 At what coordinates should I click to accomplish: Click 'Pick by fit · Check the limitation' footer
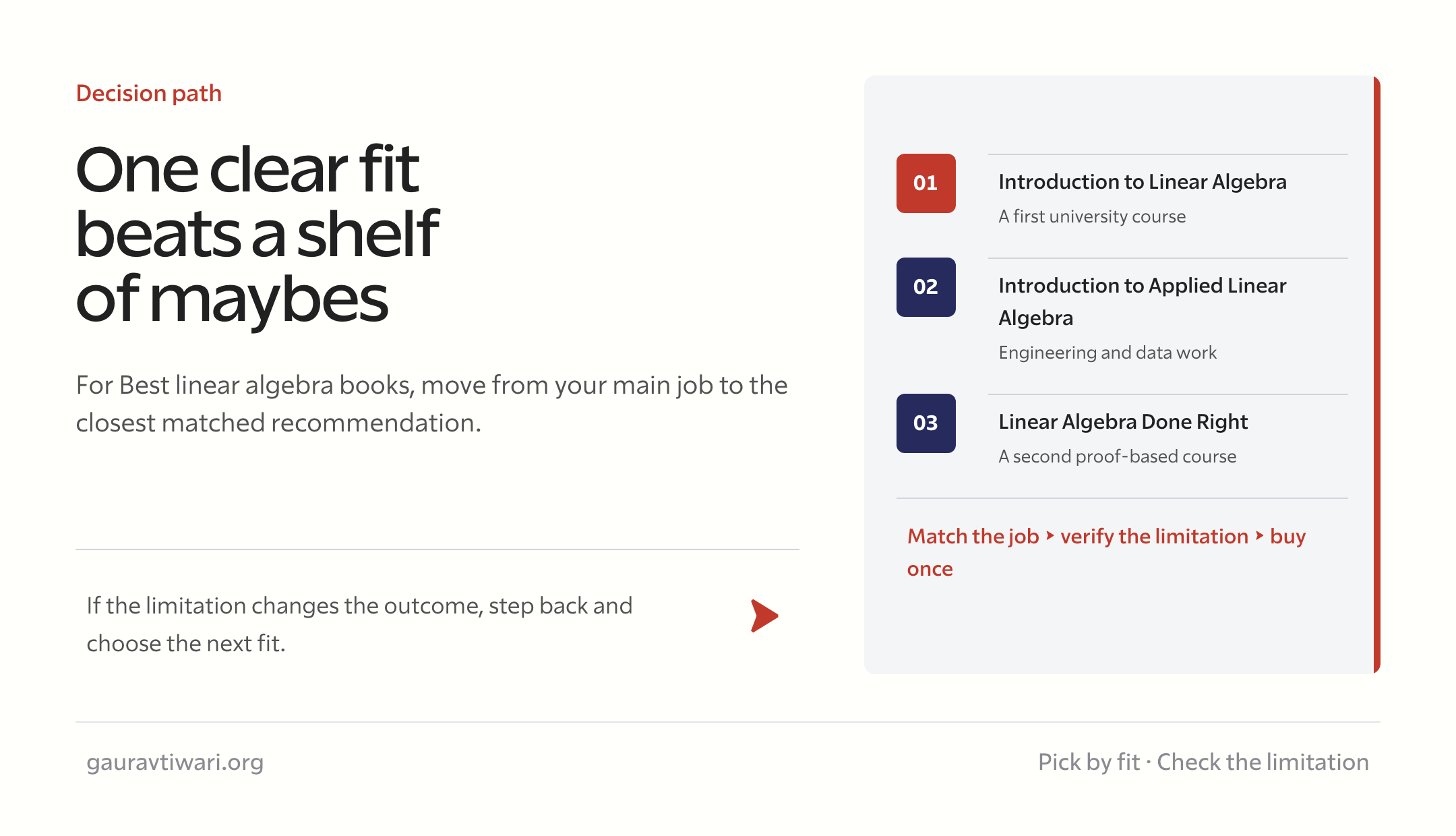pyautogui.click(x=1203, y=763)
